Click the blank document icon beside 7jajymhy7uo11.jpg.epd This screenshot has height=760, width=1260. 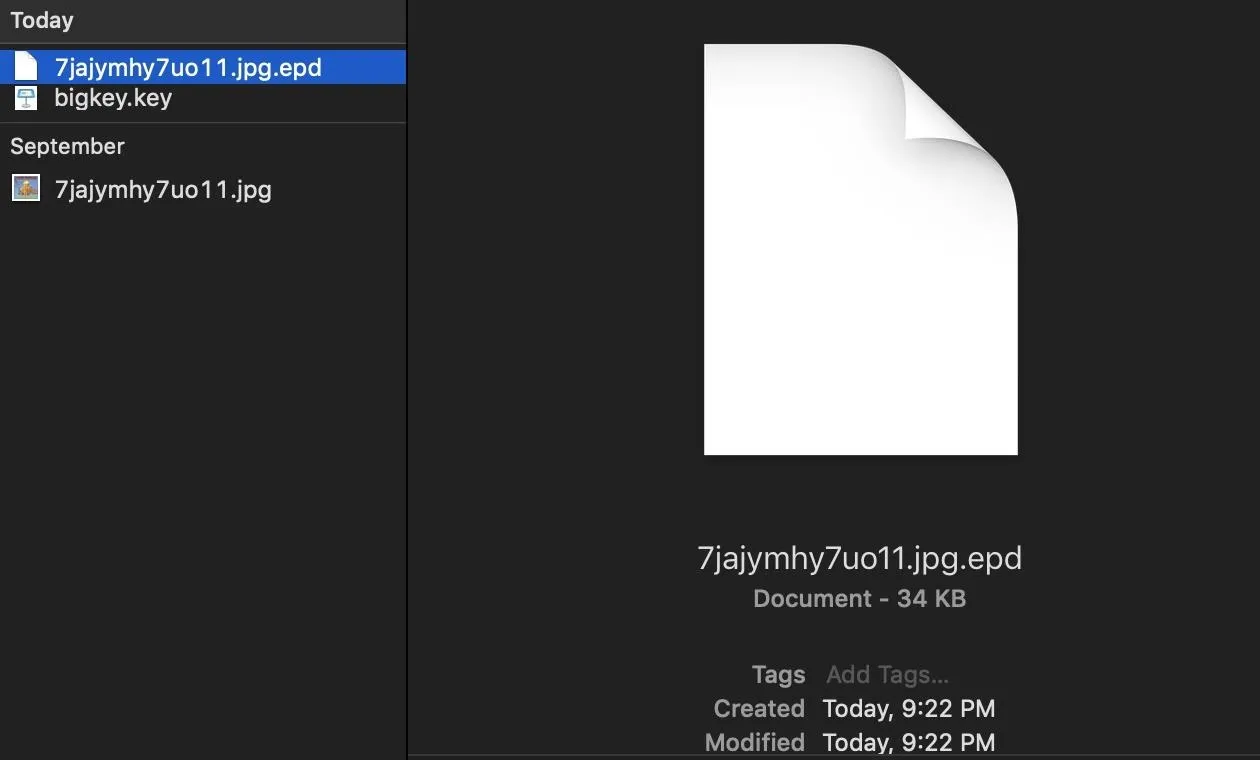coord(26,67)
